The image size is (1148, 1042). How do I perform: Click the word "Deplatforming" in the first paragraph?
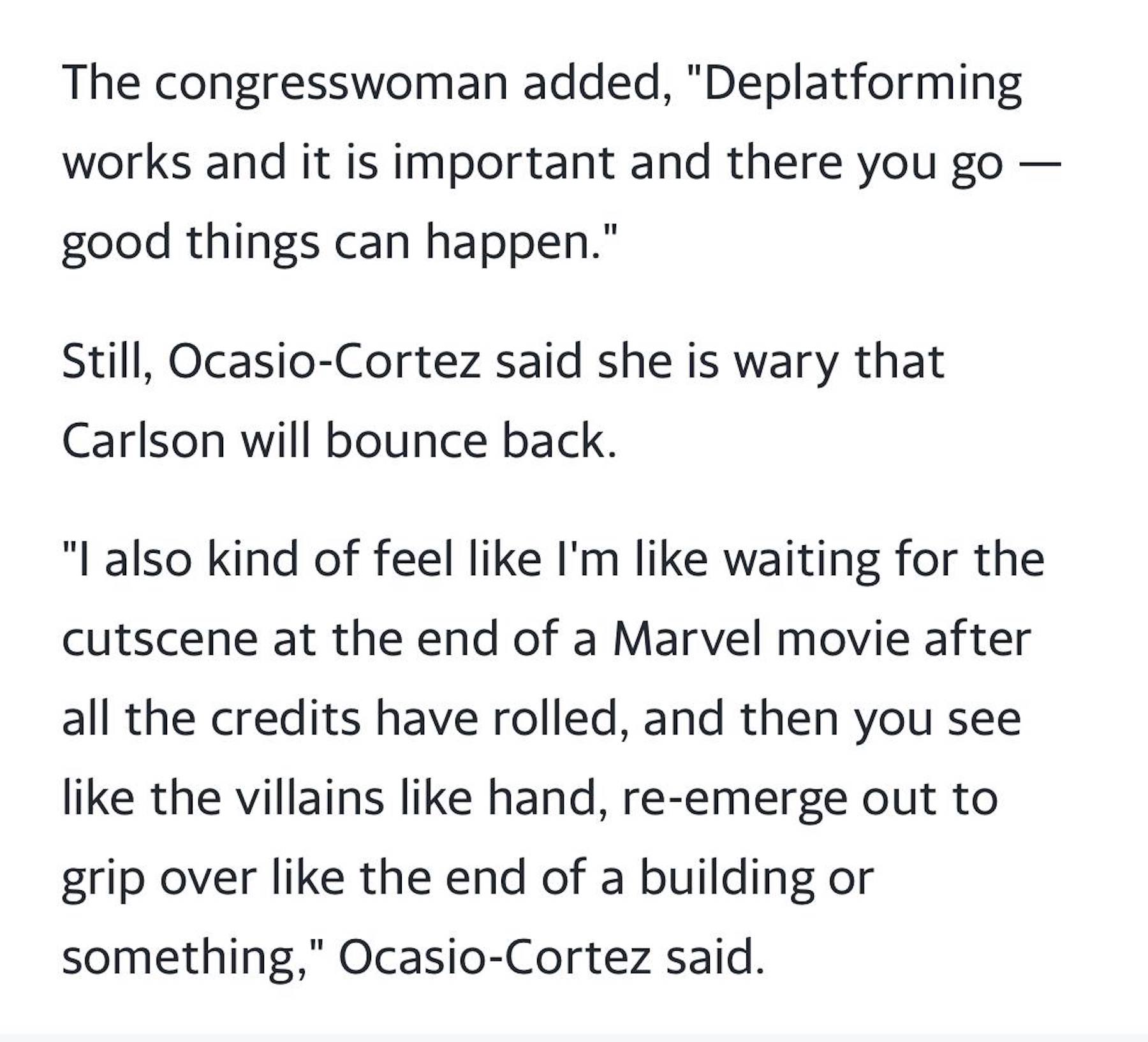(862, 84)
